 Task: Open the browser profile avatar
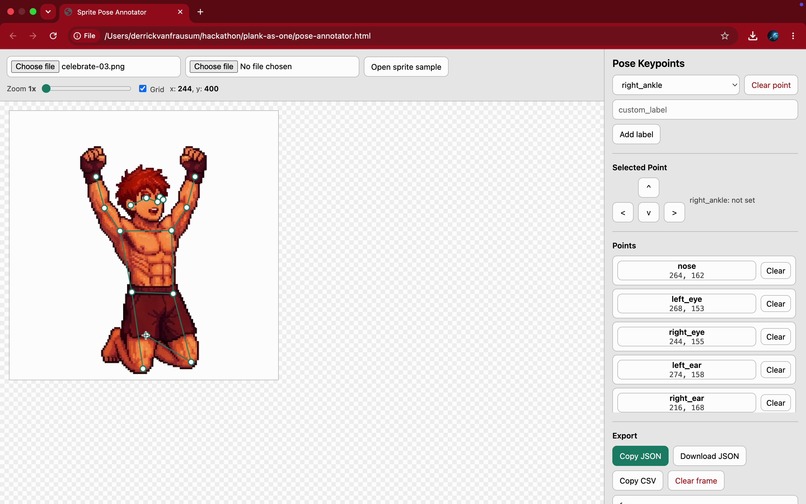click(x=773, y=36)
